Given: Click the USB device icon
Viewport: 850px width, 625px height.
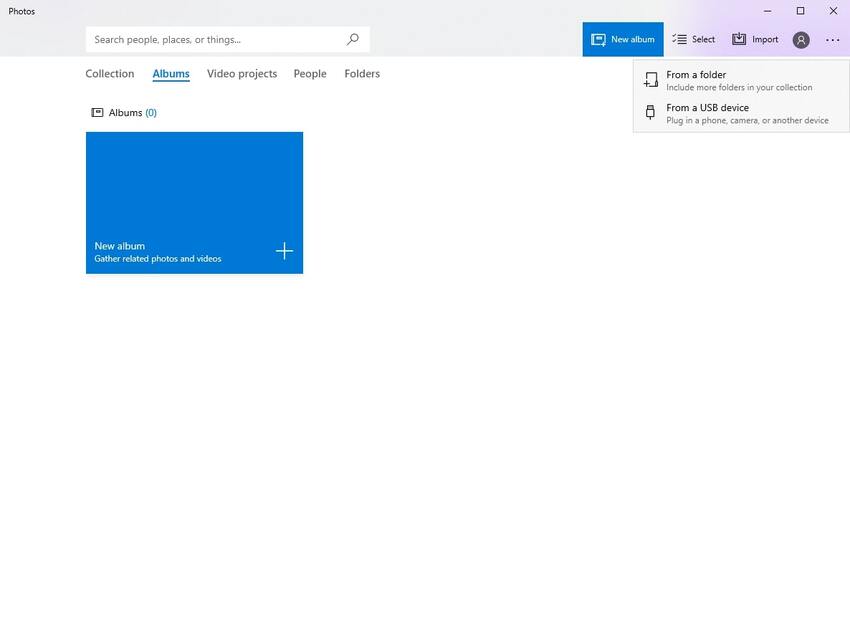Looking at the screenshot, I should pos(651,114).
